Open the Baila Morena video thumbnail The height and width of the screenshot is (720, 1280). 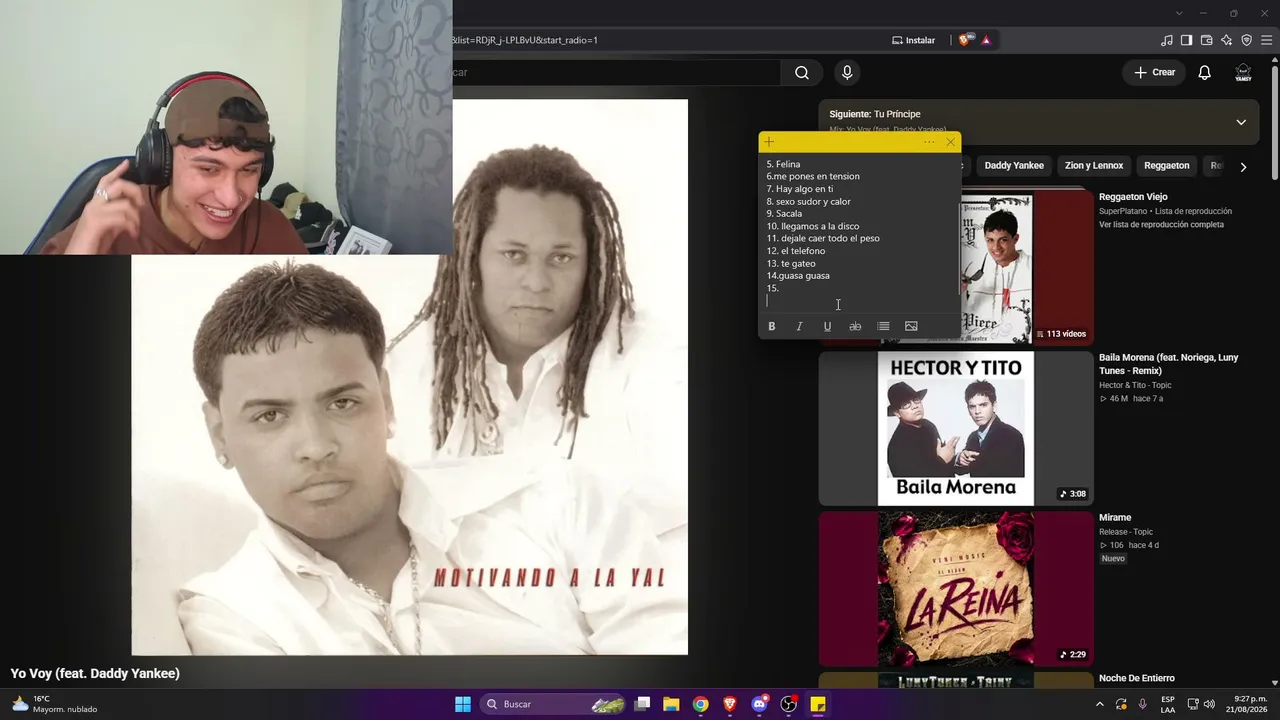click(956, 428)
